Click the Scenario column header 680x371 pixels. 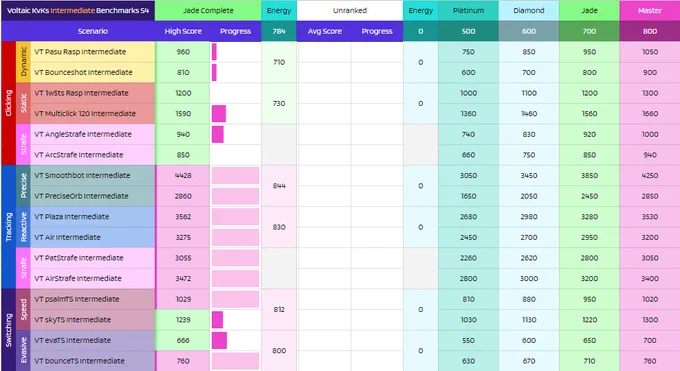(92, 31)
